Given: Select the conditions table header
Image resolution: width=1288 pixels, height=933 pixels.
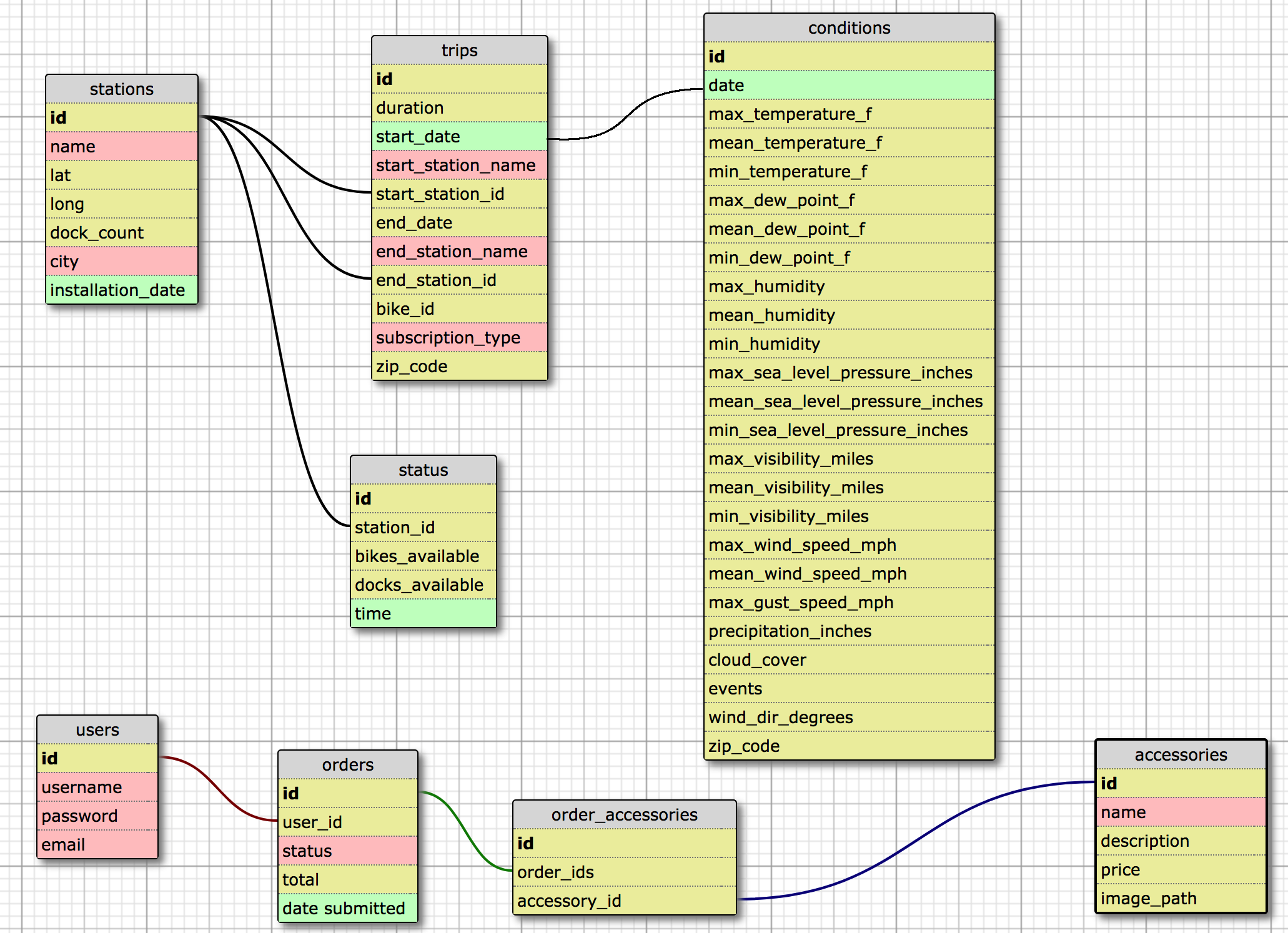Looking at the screenshot, I should point(850,28).
